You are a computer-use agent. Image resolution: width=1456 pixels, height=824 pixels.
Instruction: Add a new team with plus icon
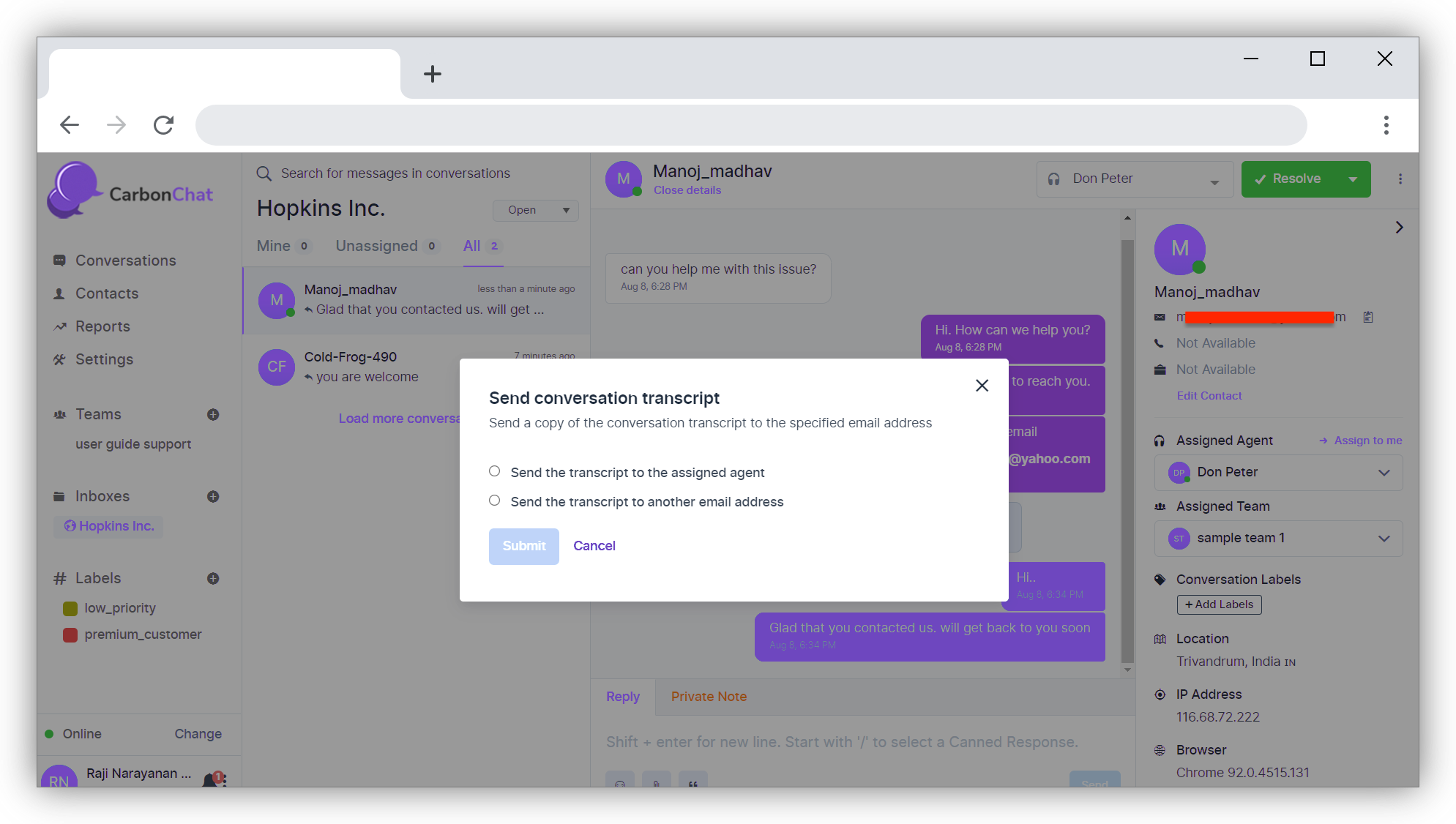(213, 414)
